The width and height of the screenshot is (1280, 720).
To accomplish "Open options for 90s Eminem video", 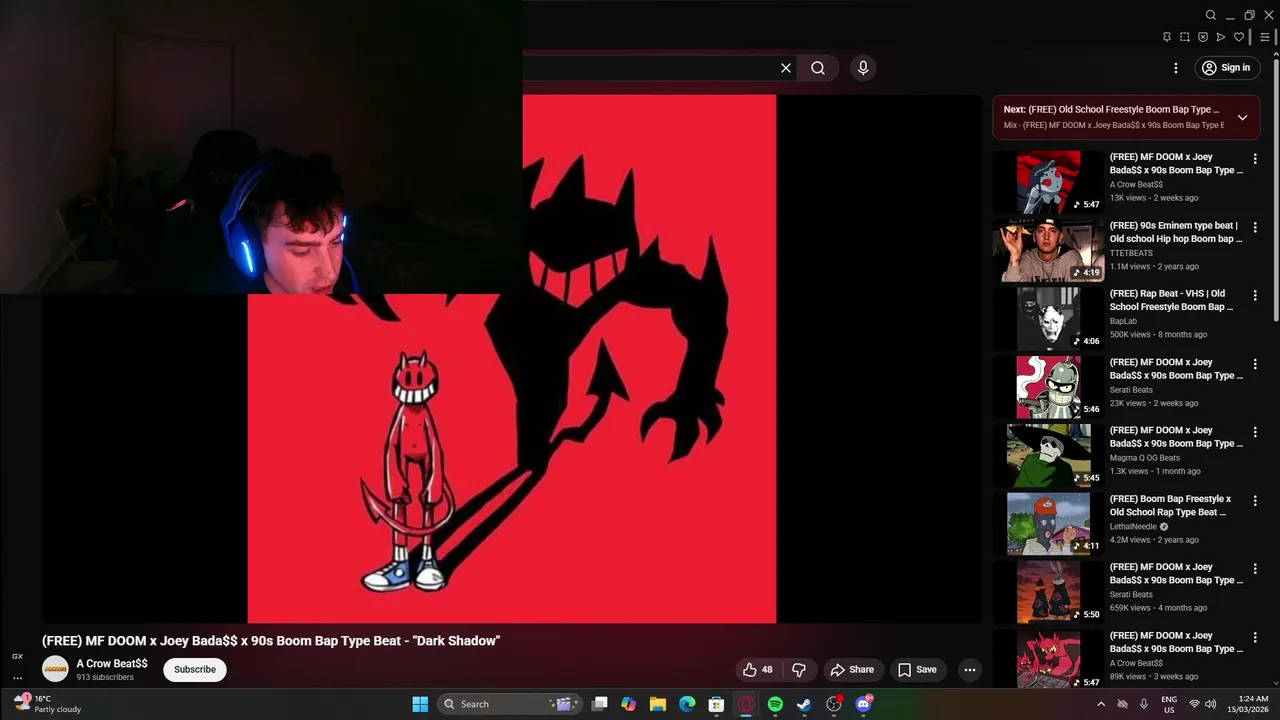I will 1255,228.
